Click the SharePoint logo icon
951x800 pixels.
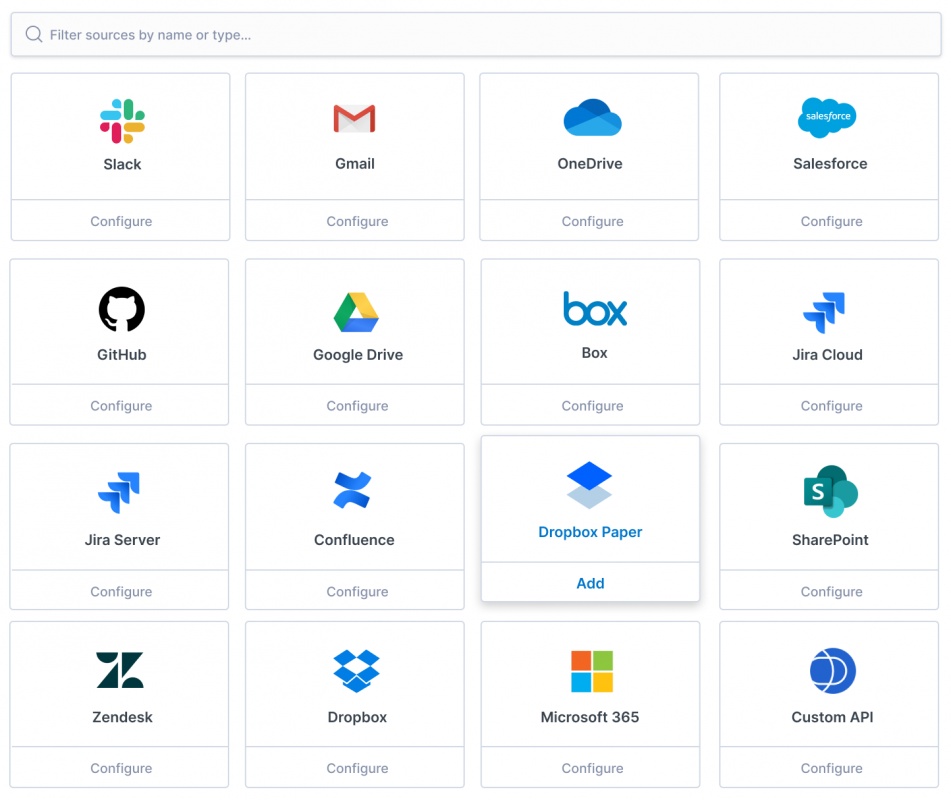[x=830, y=491]
